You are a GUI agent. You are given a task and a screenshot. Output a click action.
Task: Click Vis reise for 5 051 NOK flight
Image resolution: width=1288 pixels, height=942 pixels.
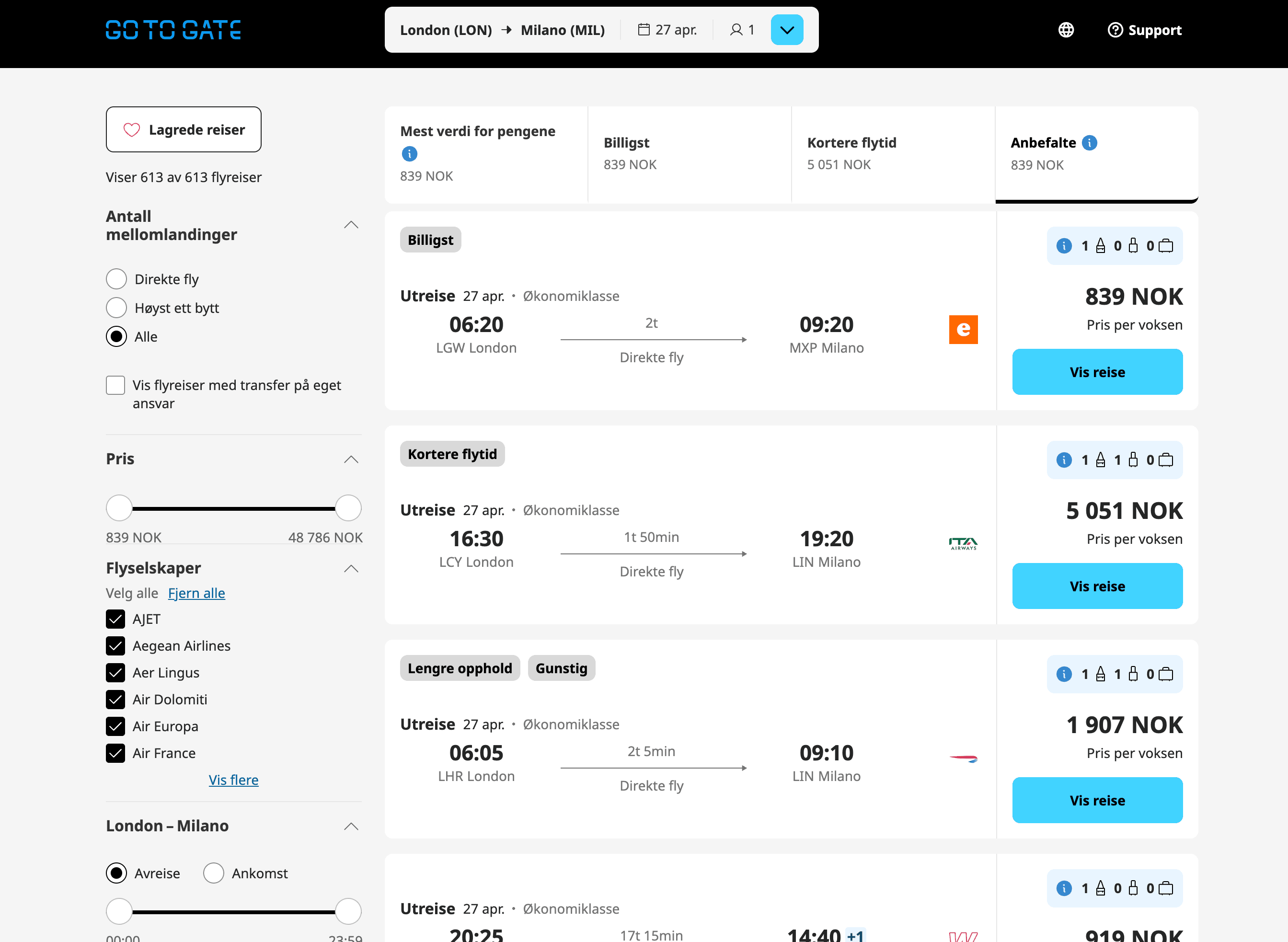(x=1096, y=586)
